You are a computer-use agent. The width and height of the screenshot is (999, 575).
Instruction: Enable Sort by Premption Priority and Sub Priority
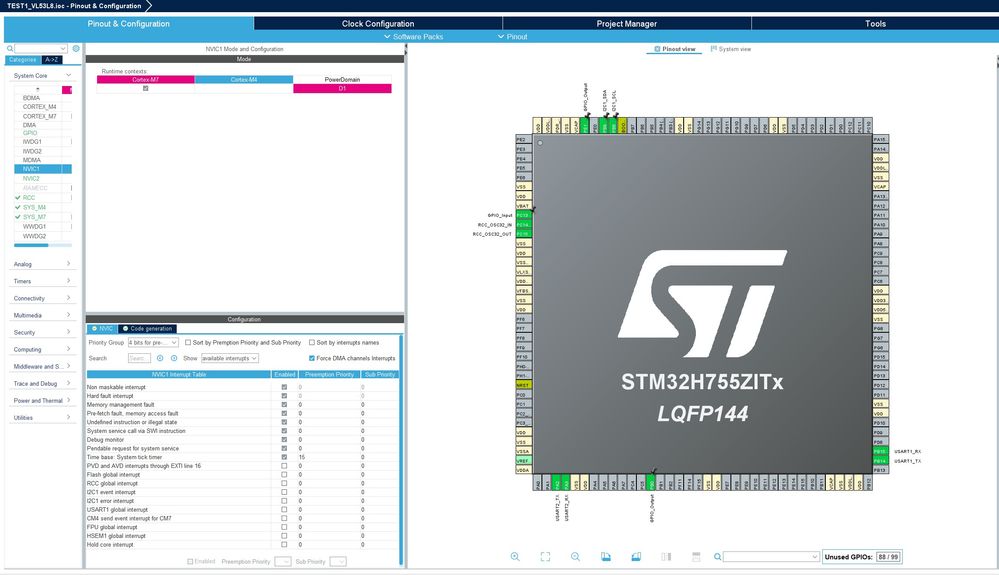[188, 343]
